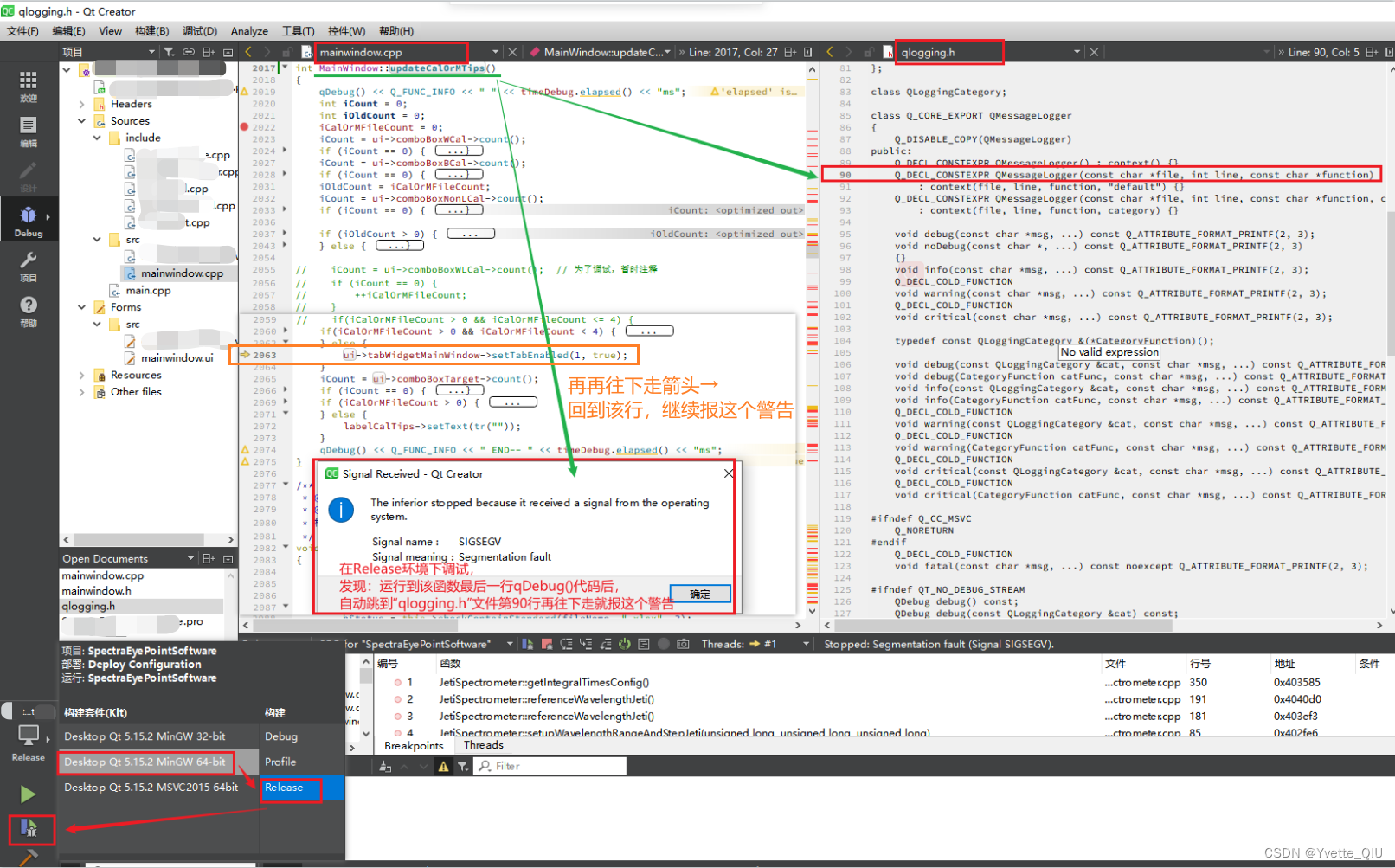Click split icon of mainwindow.cpp editor
Viewport: 1395px width, 868px height.
[790, 52]
